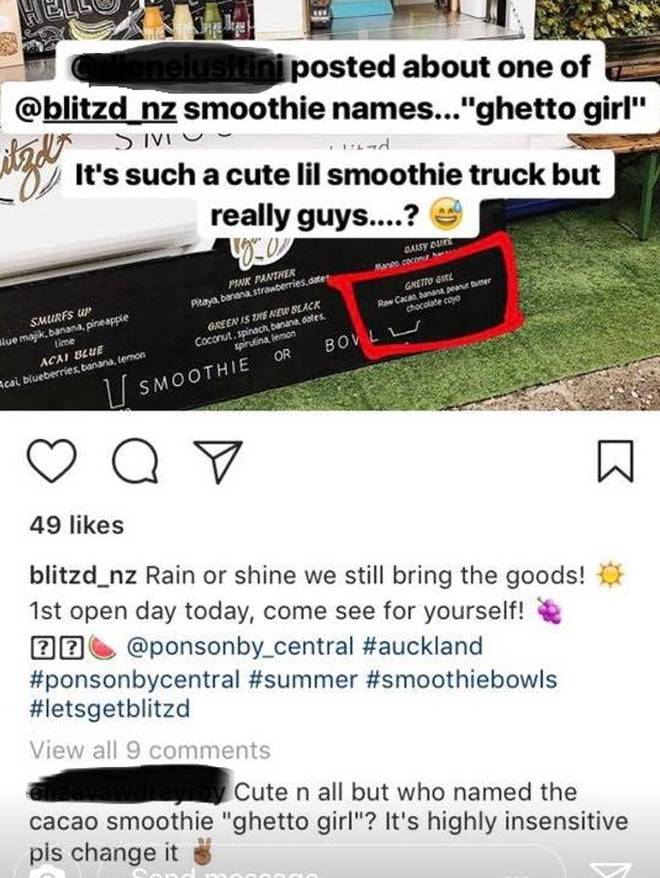View the 49 likes list

77,525
